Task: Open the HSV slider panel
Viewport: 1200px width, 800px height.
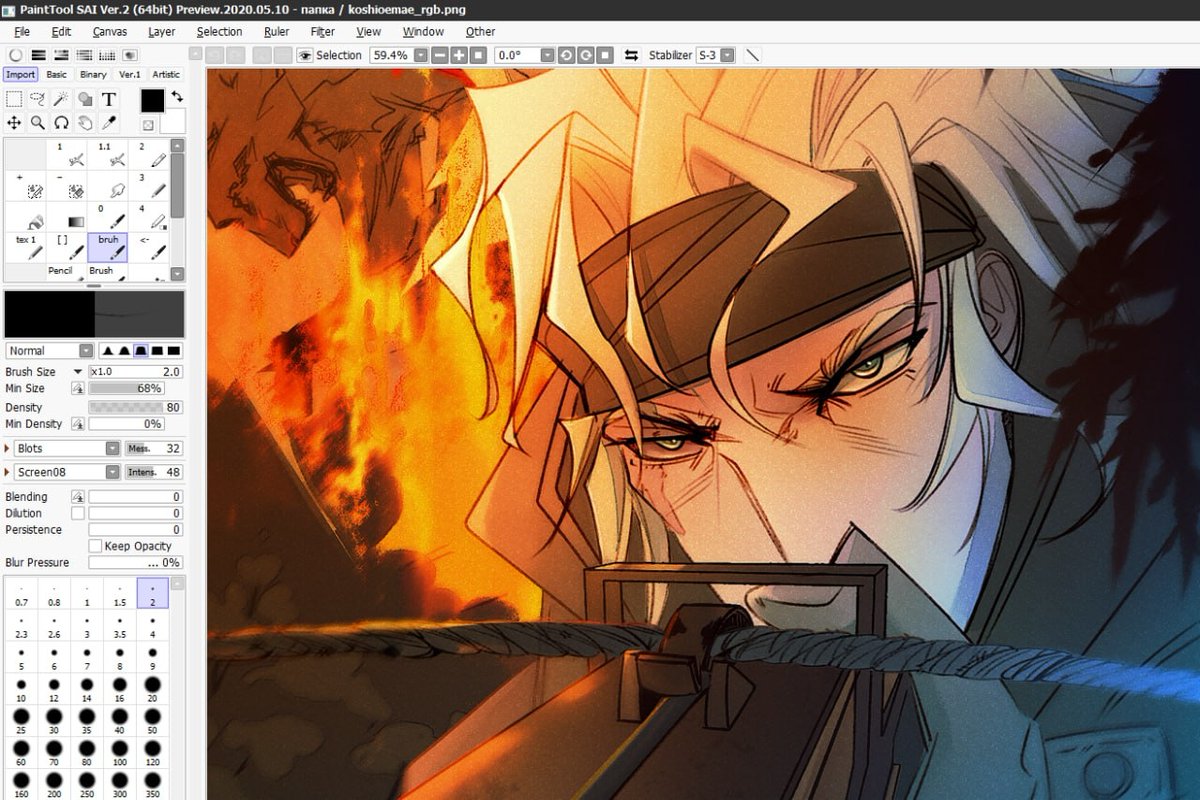Action: coord(61,55)
